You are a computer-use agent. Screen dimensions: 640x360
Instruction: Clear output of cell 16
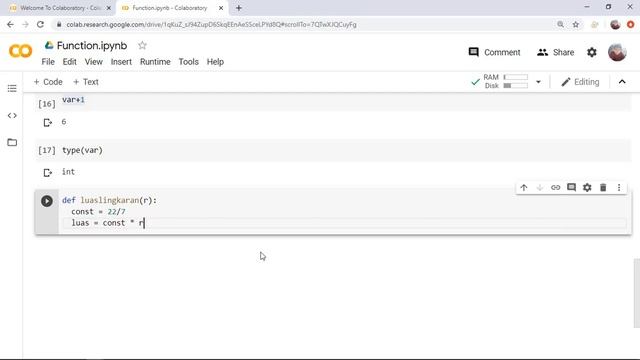[x=48, y=122]
